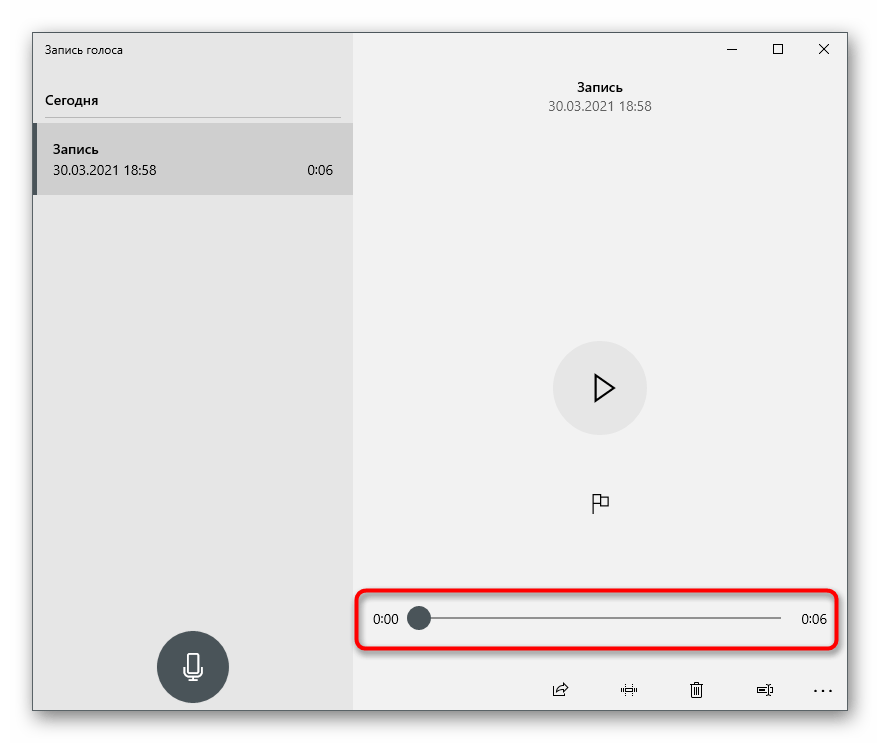Minimize the voice recorder window

731,50
